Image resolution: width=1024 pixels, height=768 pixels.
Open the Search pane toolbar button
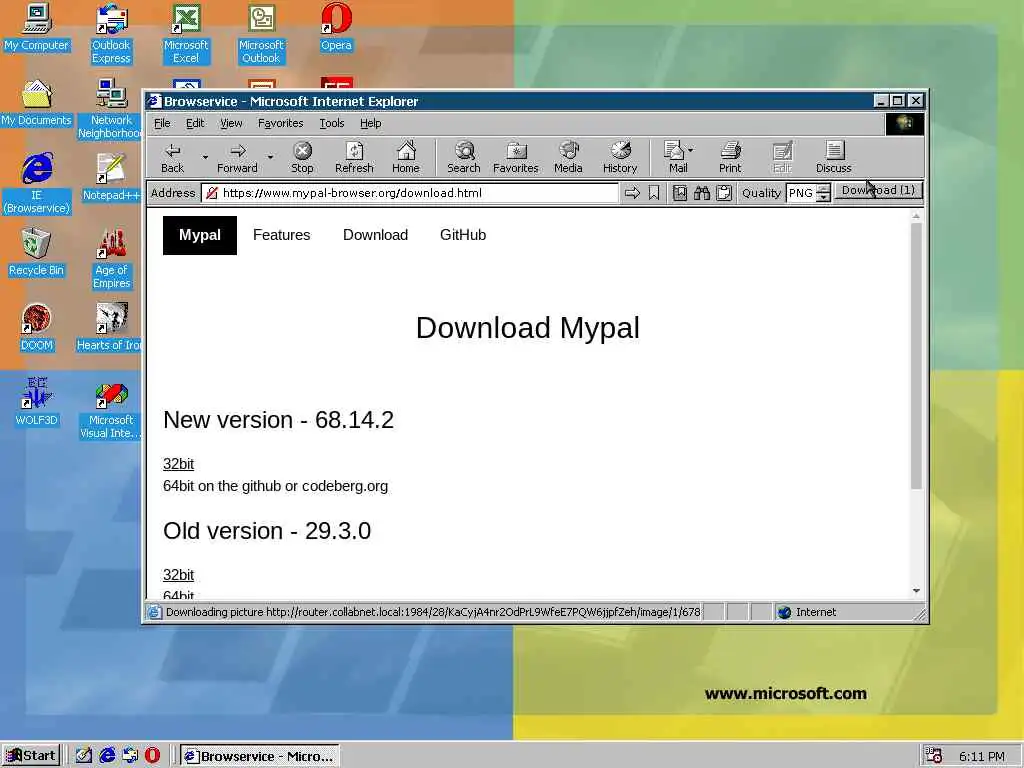point(464,157)
